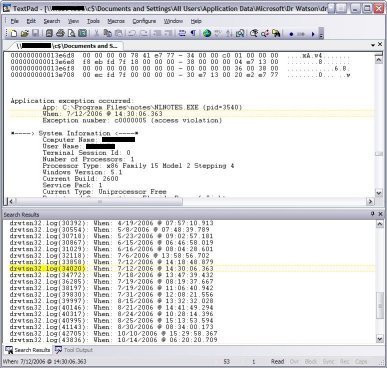387x368 pixels.
Task: Click the editor's vertical scrollbar up arrow
Action: [x=379, y=60]
